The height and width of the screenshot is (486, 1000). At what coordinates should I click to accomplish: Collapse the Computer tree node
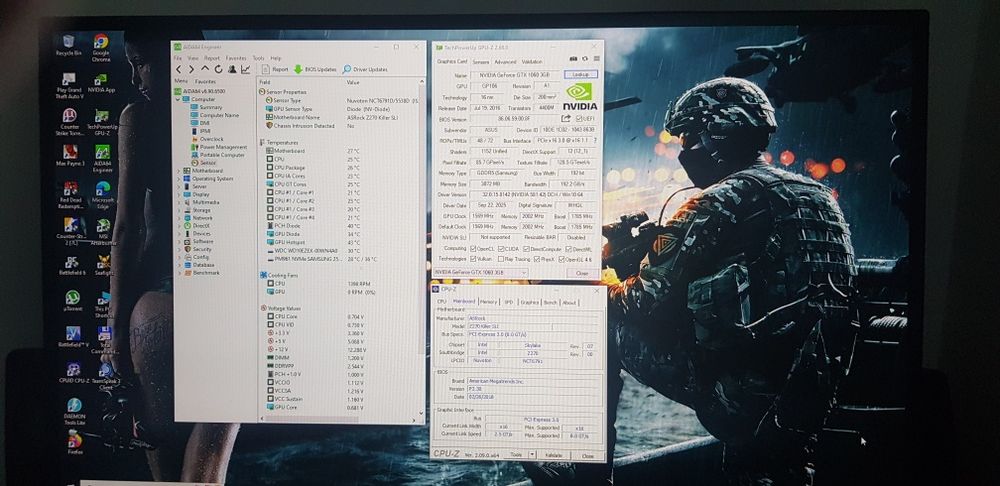[179, 99]
